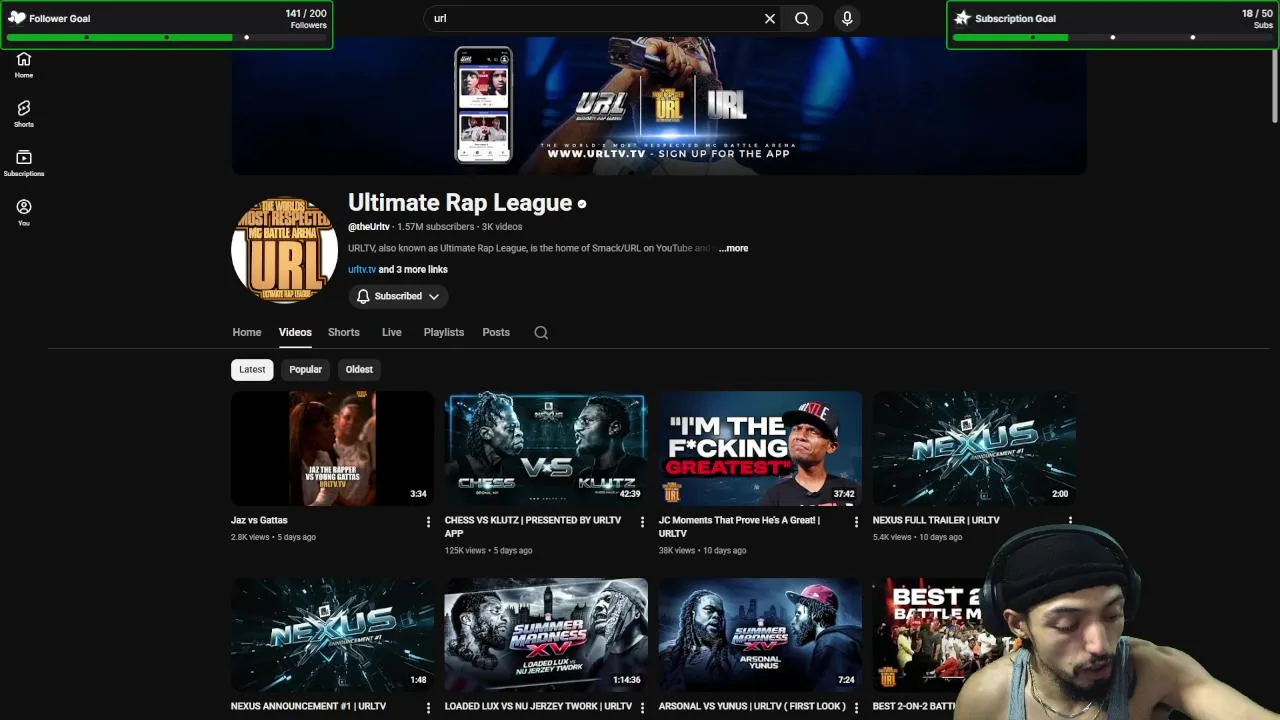
Task: Clear the search box text
Action: 770,18
